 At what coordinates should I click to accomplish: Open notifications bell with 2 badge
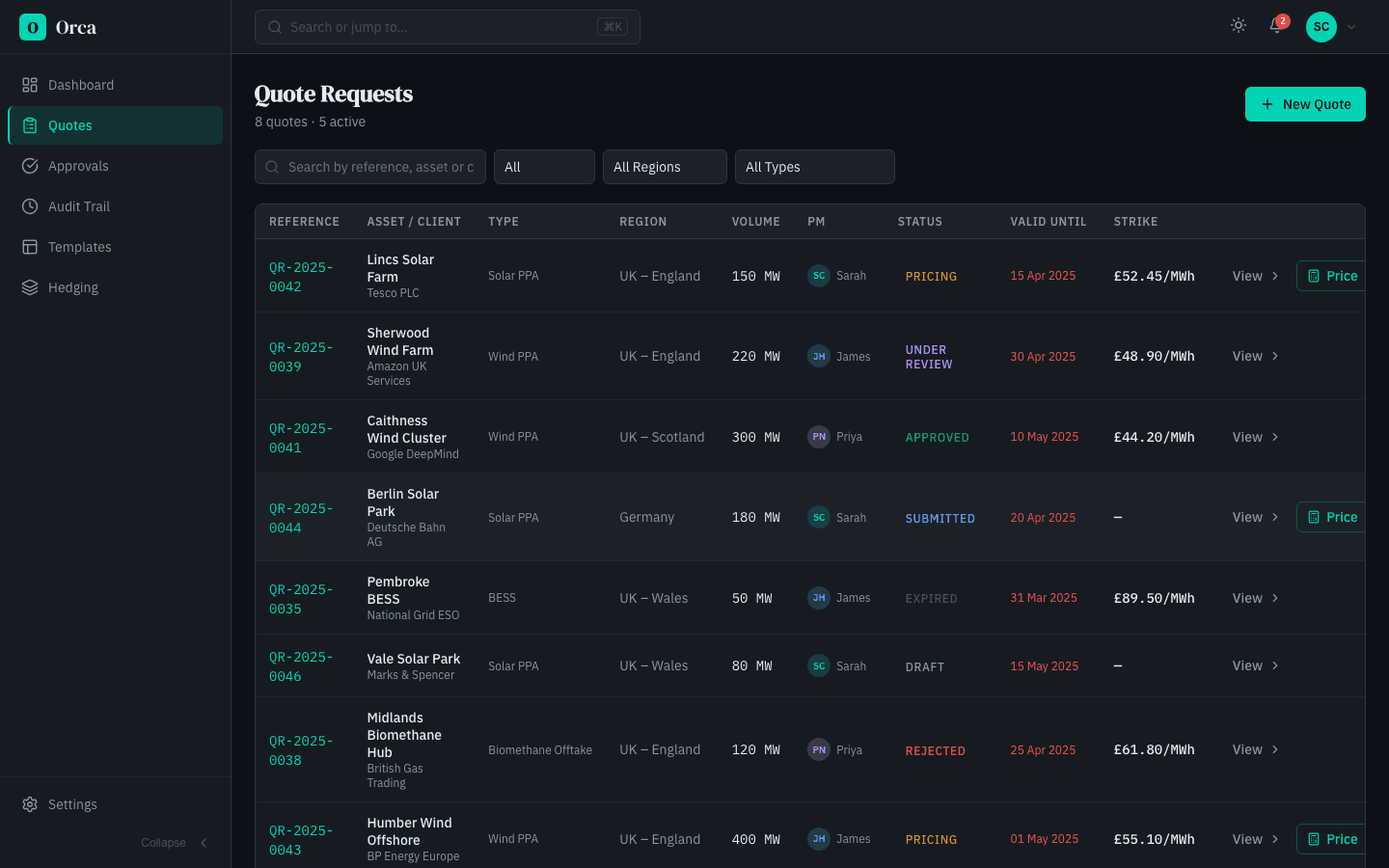(x=1276, y=26)
